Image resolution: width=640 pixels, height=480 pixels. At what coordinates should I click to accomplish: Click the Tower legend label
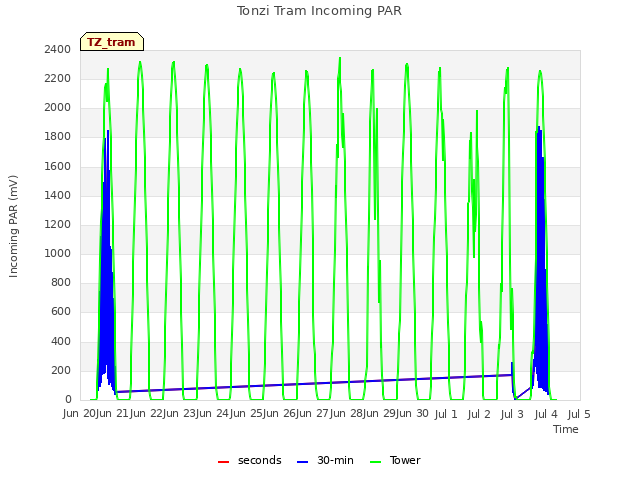click(405, 460)
